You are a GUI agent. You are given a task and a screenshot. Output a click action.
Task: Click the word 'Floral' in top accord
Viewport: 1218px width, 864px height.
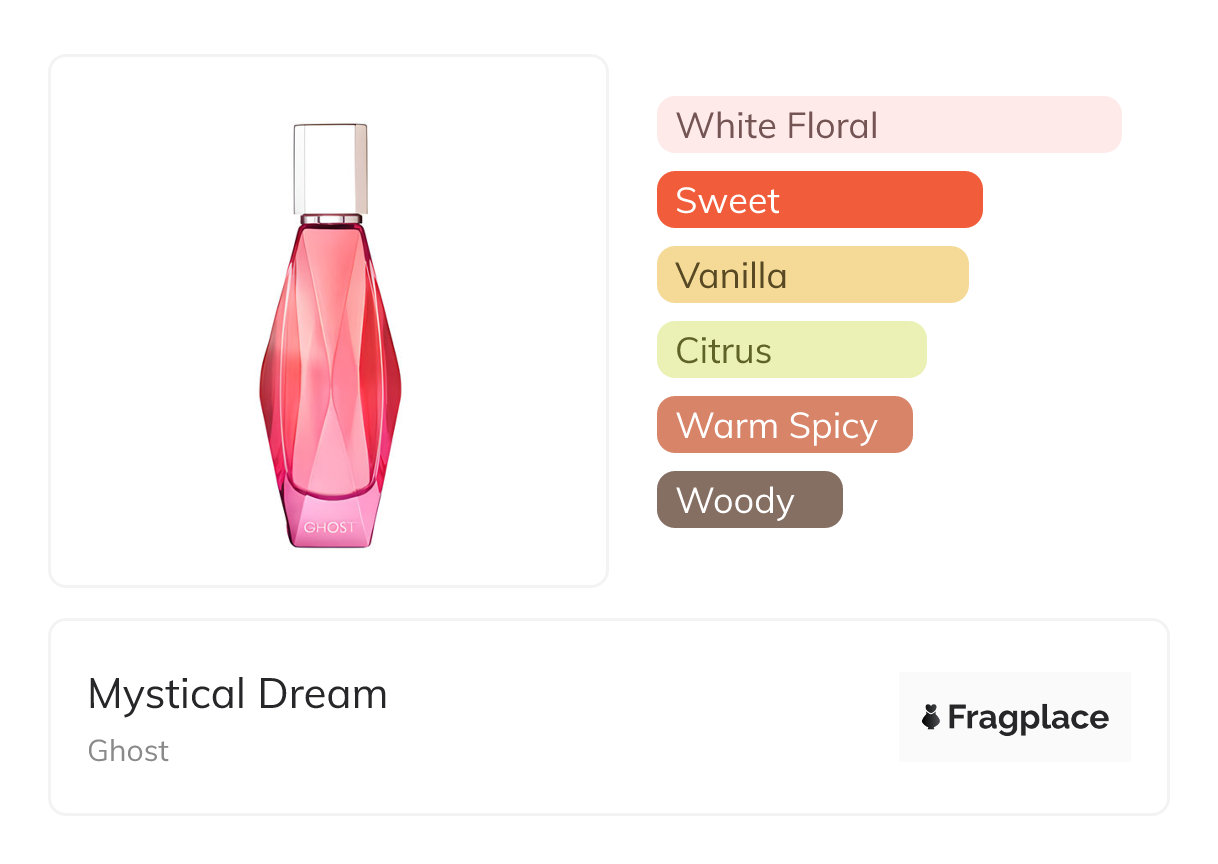(x=832, y=126)
